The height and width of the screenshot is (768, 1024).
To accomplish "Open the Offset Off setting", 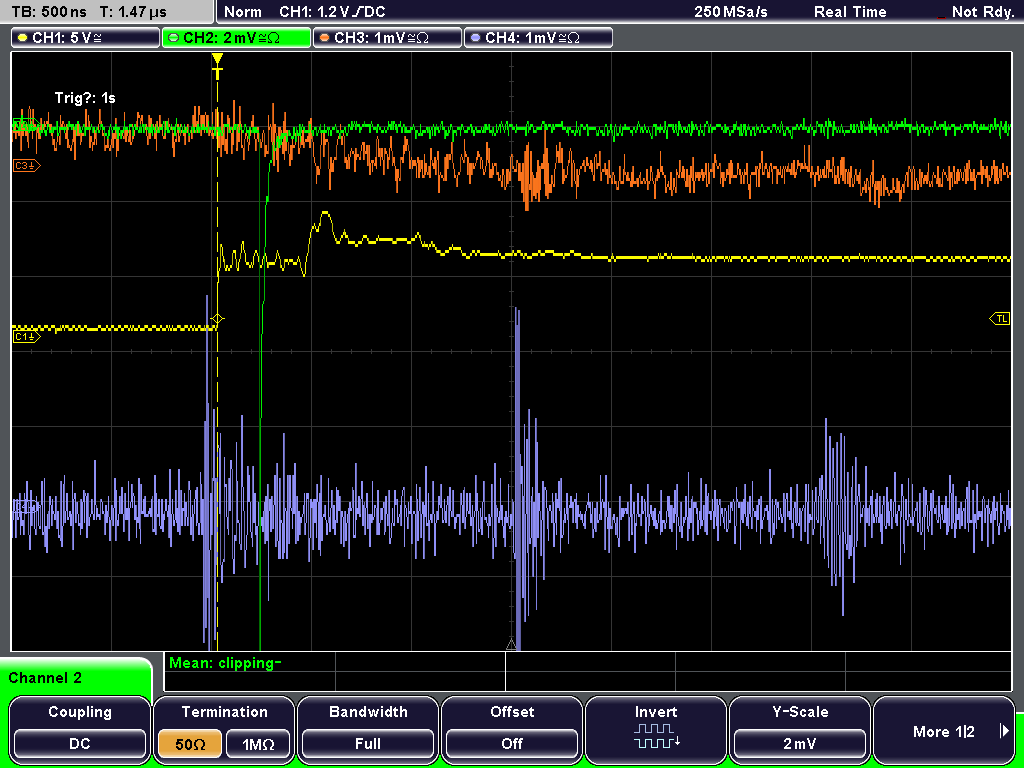I will (x=512, y=729).
